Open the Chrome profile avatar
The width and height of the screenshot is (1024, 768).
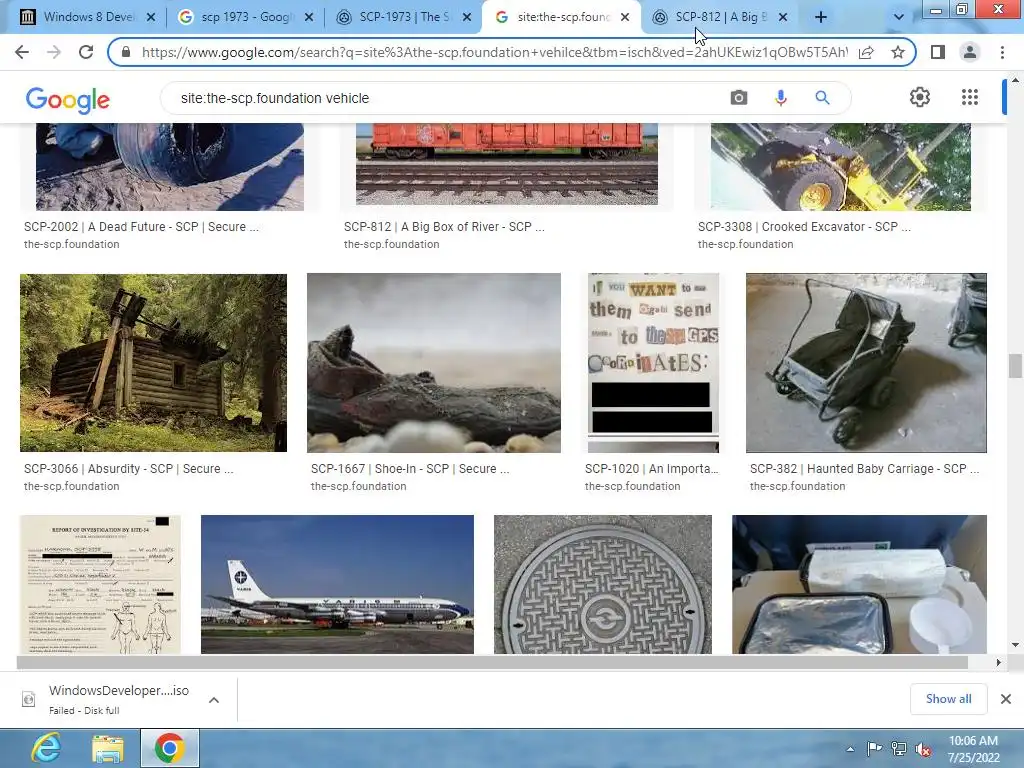tap(970, 52)
